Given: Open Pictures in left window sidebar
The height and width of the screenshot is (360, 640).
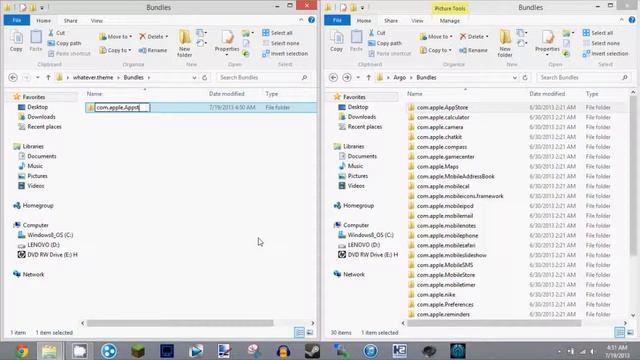Looking at the screenshot, I should (37, 176).
